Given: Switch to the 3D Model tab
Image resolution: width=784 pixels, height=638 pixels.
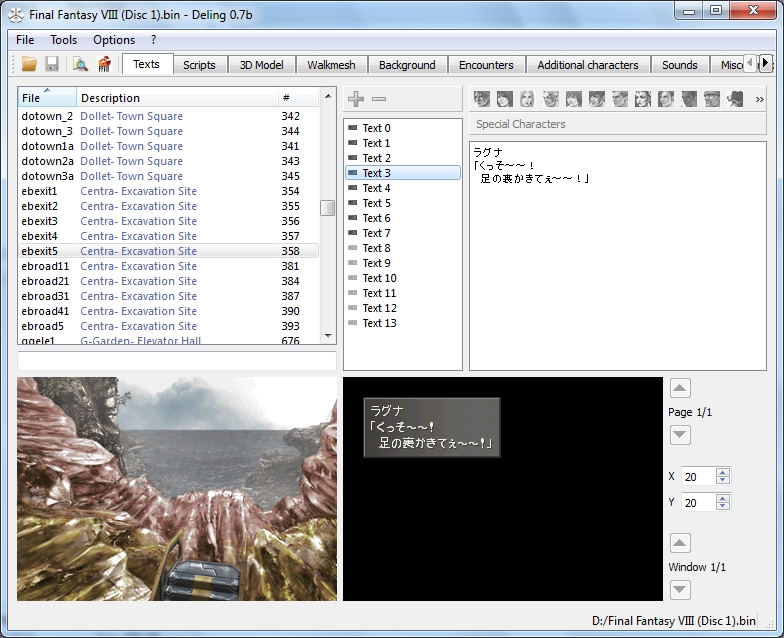Looking at the screenshot, I should [x=262, y=65].
